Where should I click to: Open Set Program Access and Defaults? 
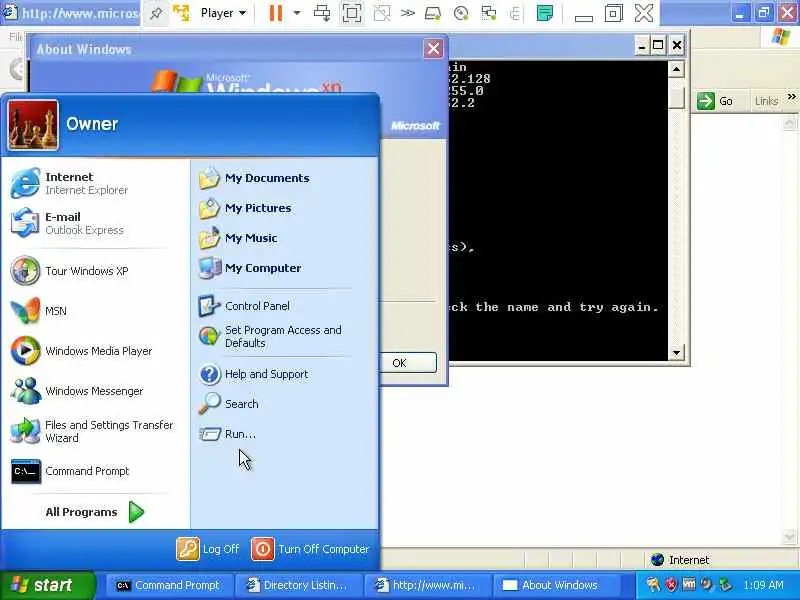[x=270, y=337]
